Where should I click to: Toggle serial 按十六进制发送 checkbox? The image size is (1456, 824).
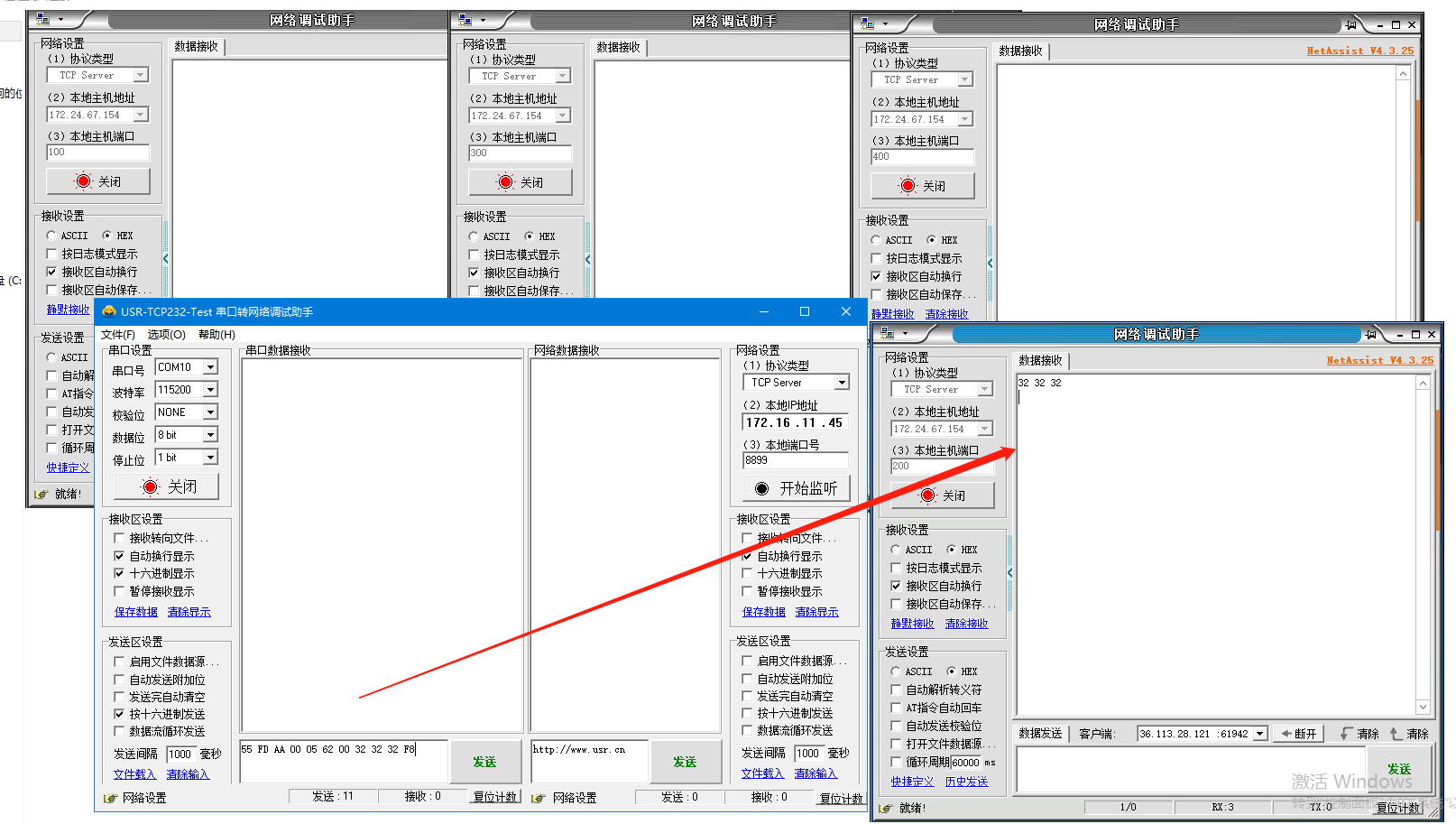pos(119,714)
